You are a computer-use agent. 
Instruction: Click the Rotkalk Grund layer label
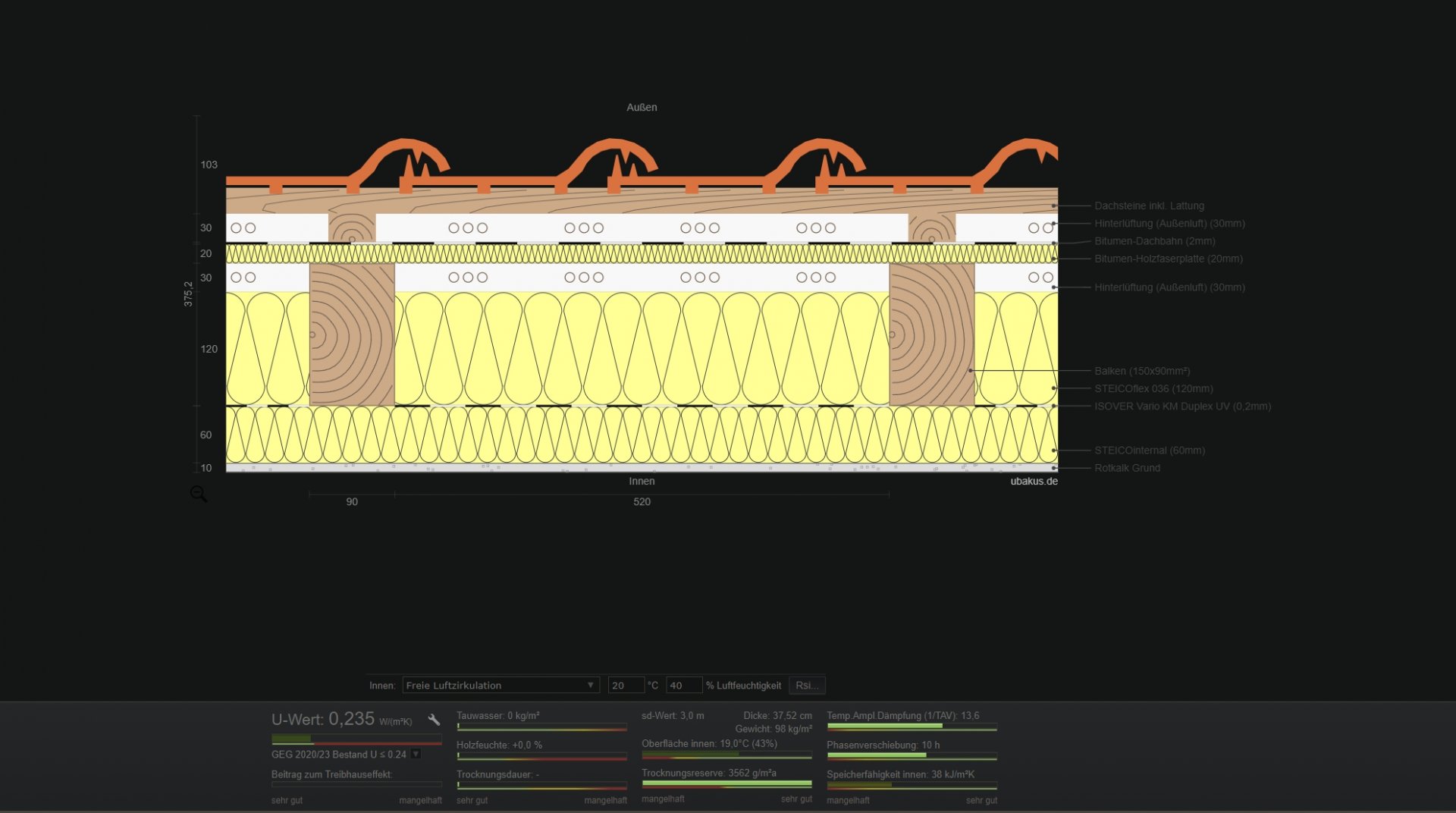coord(1127,468)
